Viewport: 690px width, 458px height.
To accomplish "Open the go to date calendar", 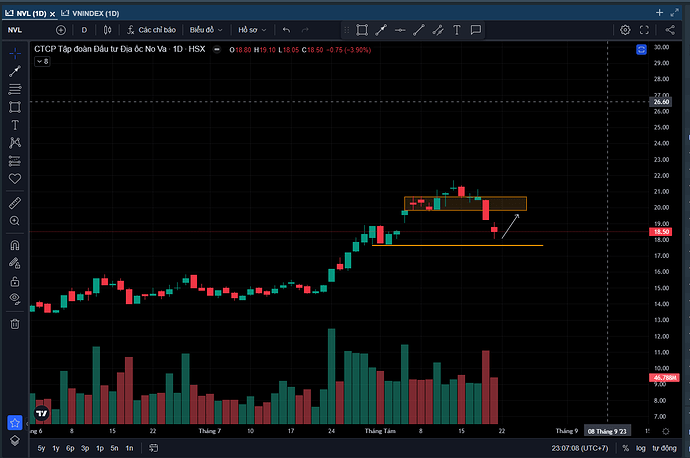I will 154,448.
